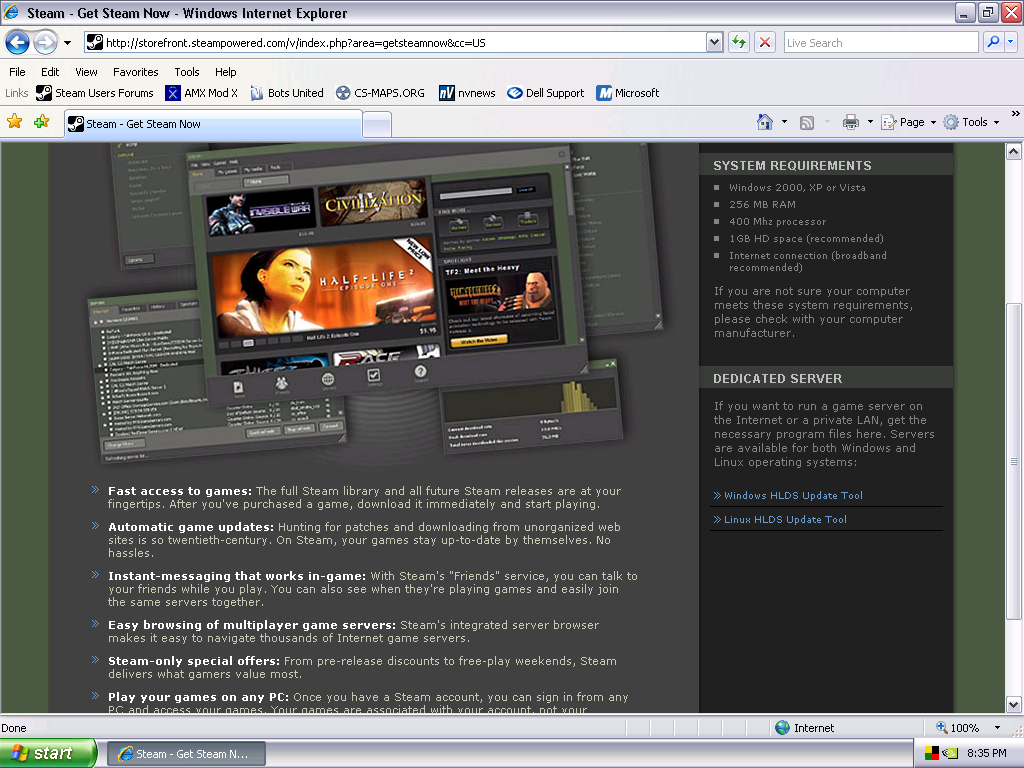The height and width of the screenshot is (768, 1024).
Task: Expand the Home button dropdown arrow
Action: pos(784,122)
